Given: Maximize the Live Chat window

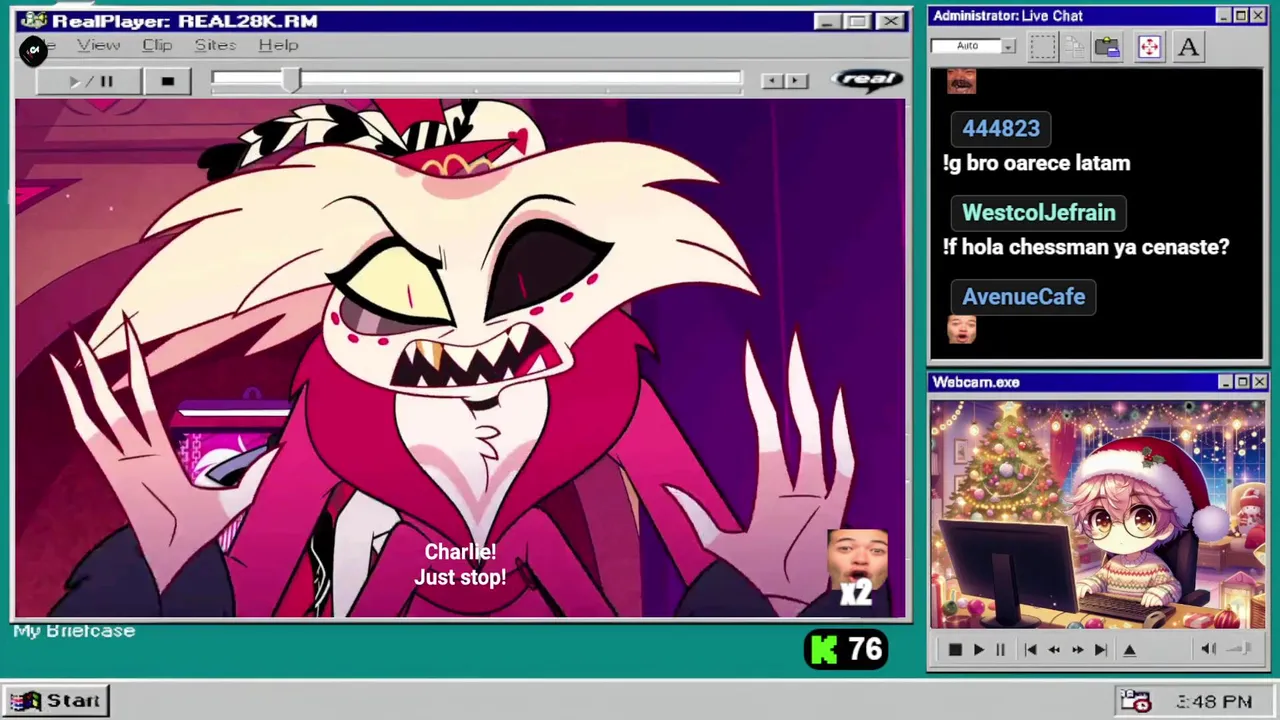Looking at the screenshot, I should pos(1241,16).
